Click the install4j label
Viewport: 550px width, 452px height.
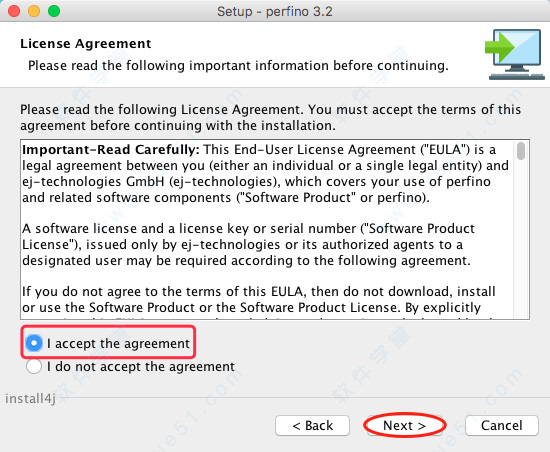point(30,399)
